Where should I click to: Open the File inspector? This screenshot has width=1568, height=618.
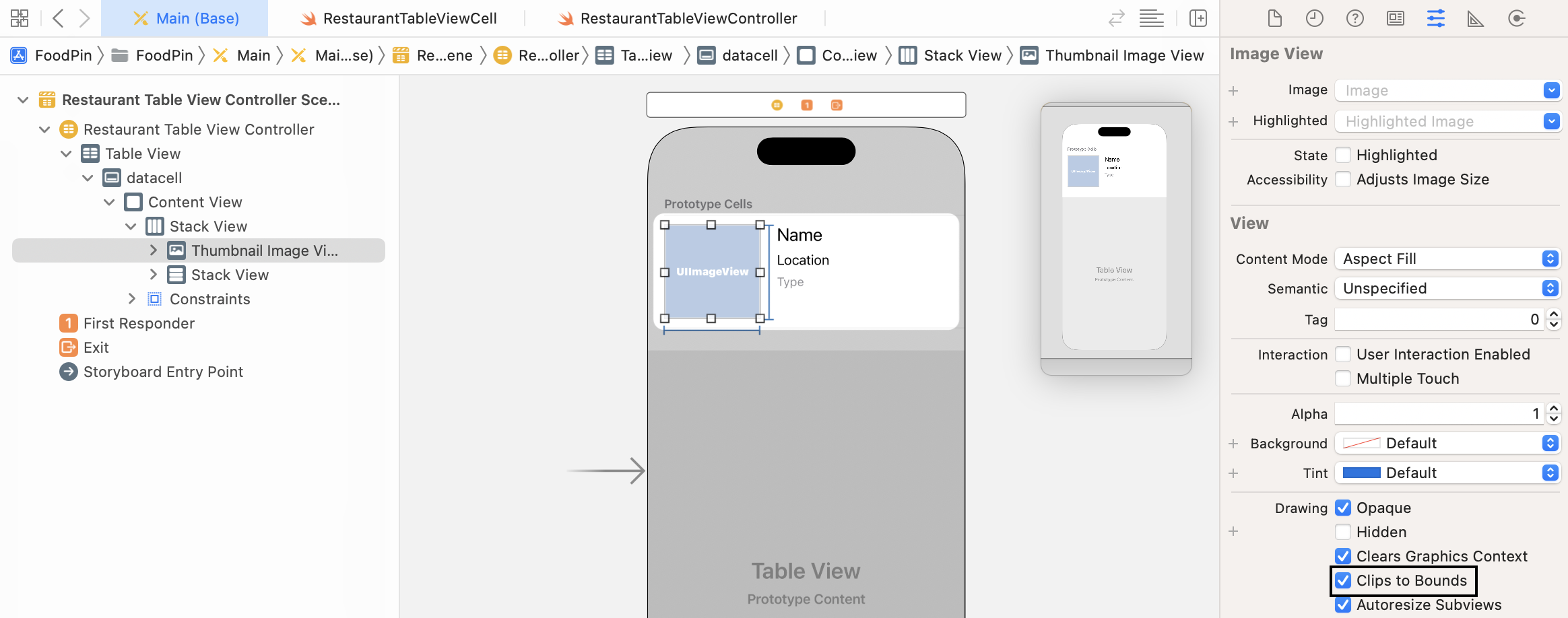[1274, 18]
